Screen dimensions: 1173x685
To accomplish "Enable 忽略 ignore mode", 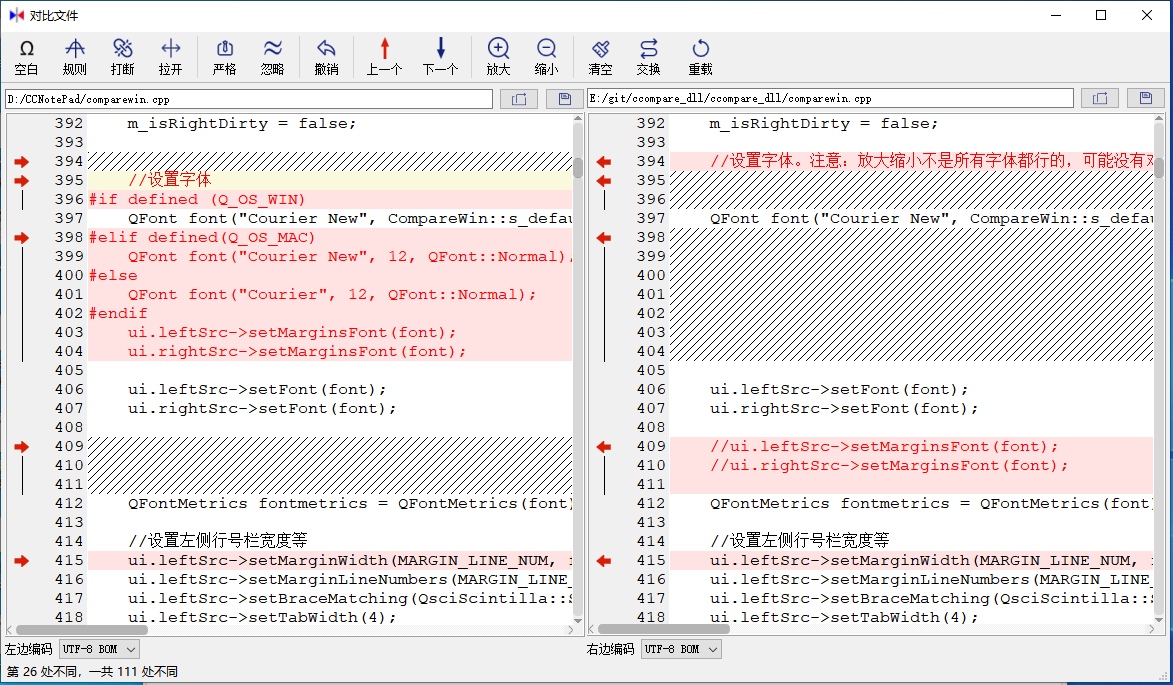I will point(272,58).
